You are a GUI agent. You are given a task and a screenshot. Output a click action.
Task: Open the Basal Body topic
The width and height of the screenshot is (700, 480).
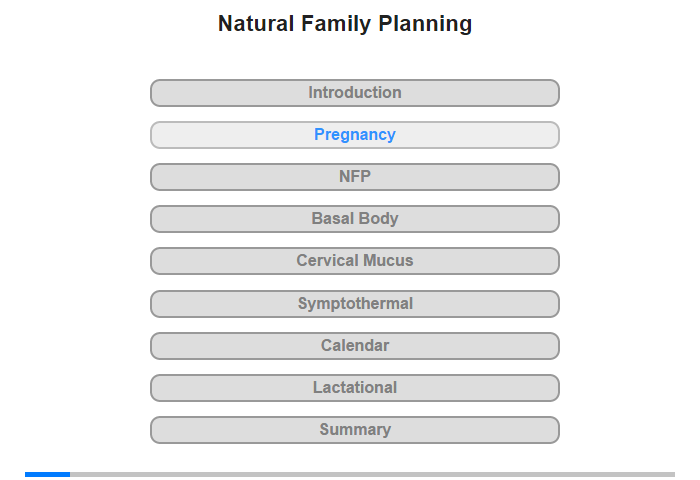pos(354,219)
